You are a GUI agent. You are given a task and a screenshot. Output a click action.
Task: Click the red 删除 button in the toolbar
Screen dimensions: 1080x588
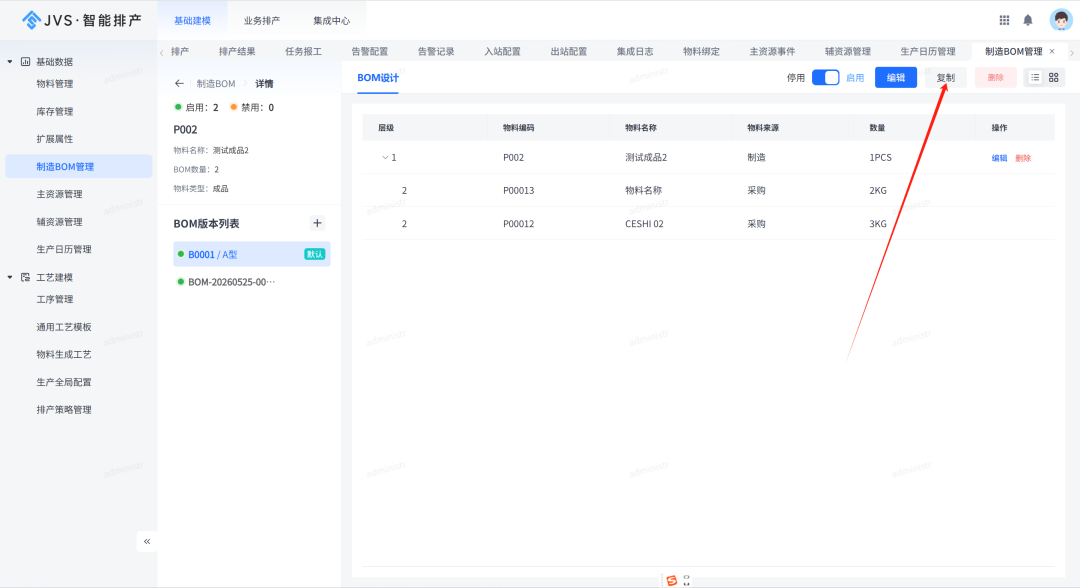pos(995,78)
